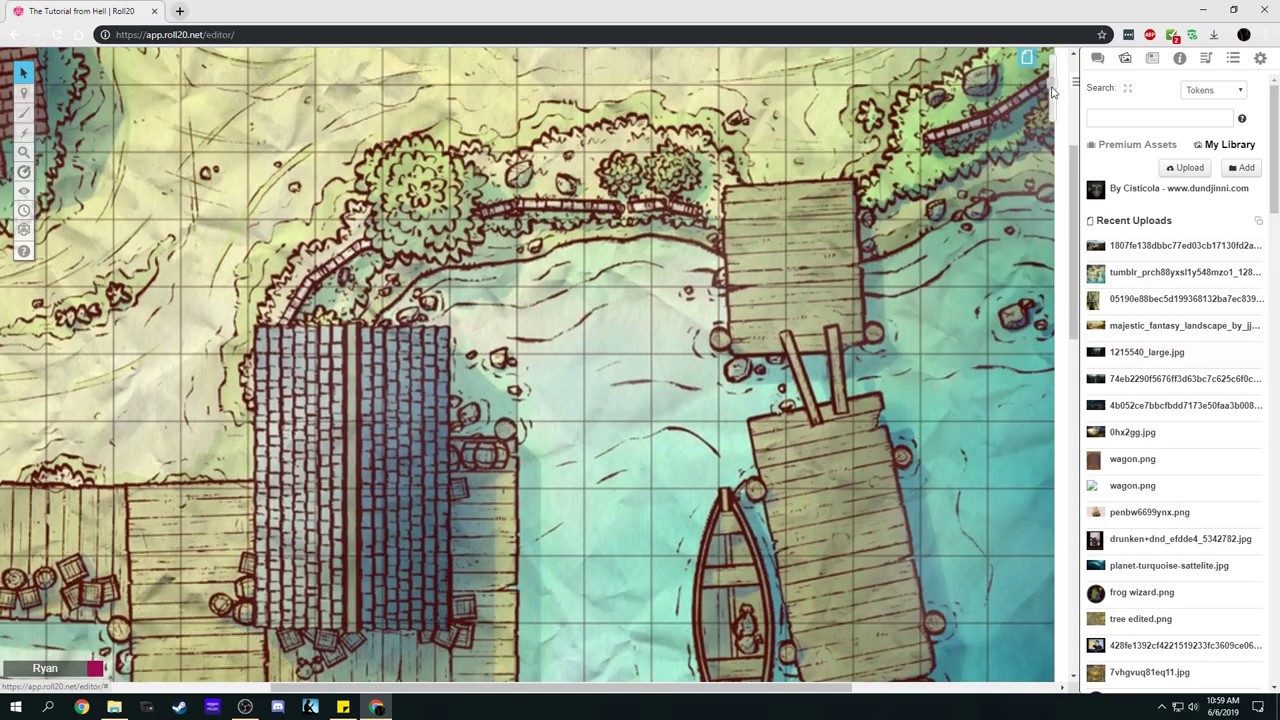Select the eye Fog of War tool

coord(23,191)
